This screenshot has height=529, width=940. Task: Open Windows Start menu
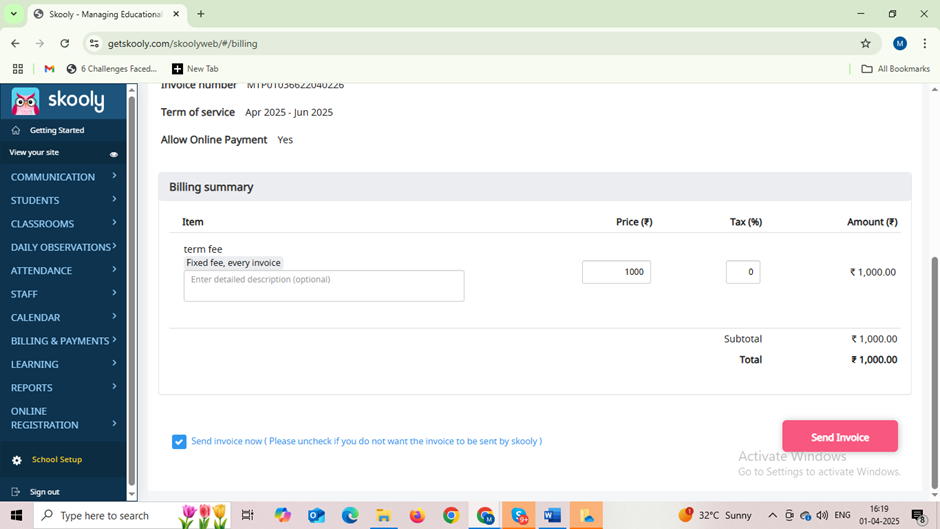point(16,515)
